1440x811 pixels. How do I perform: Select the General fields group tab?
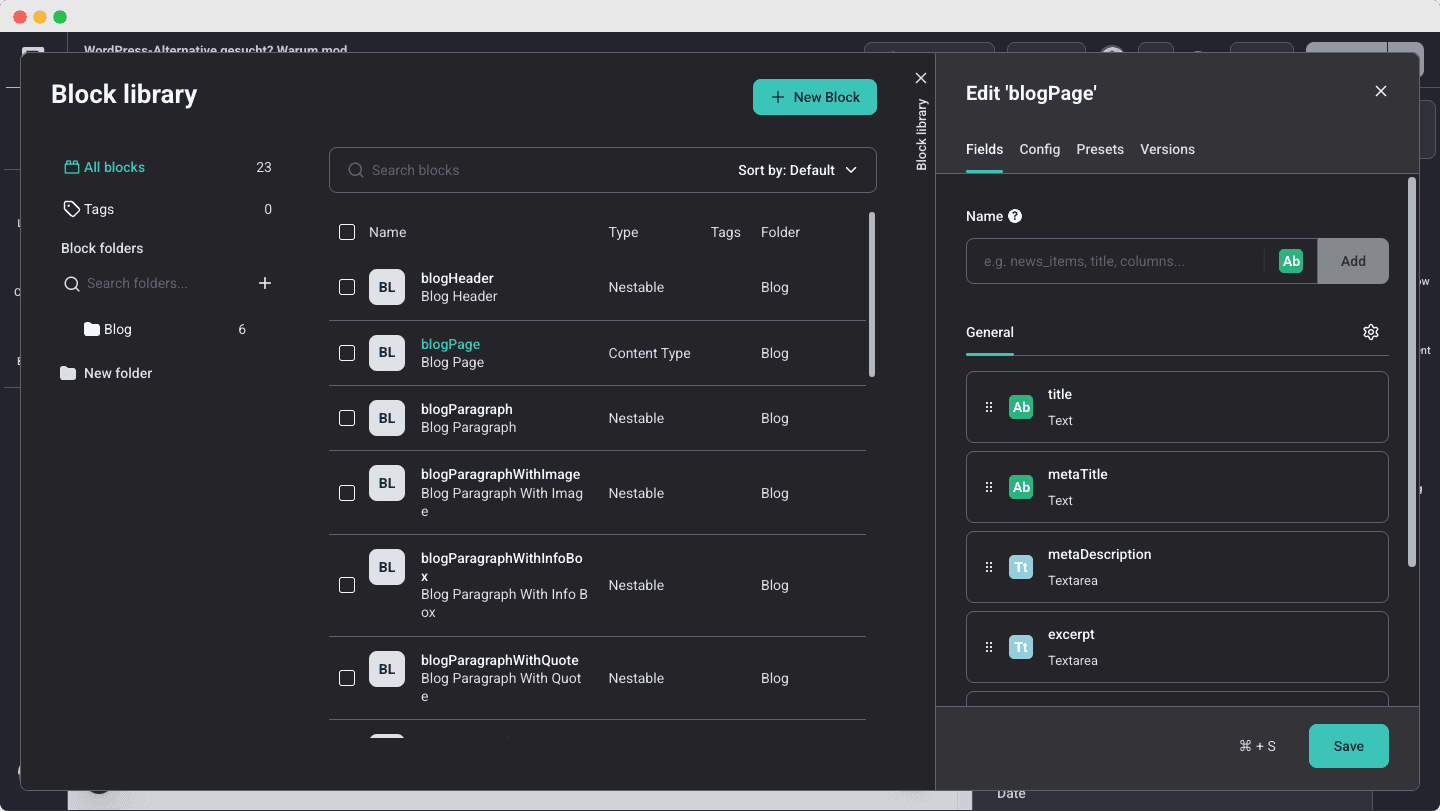tap(990, 332)
